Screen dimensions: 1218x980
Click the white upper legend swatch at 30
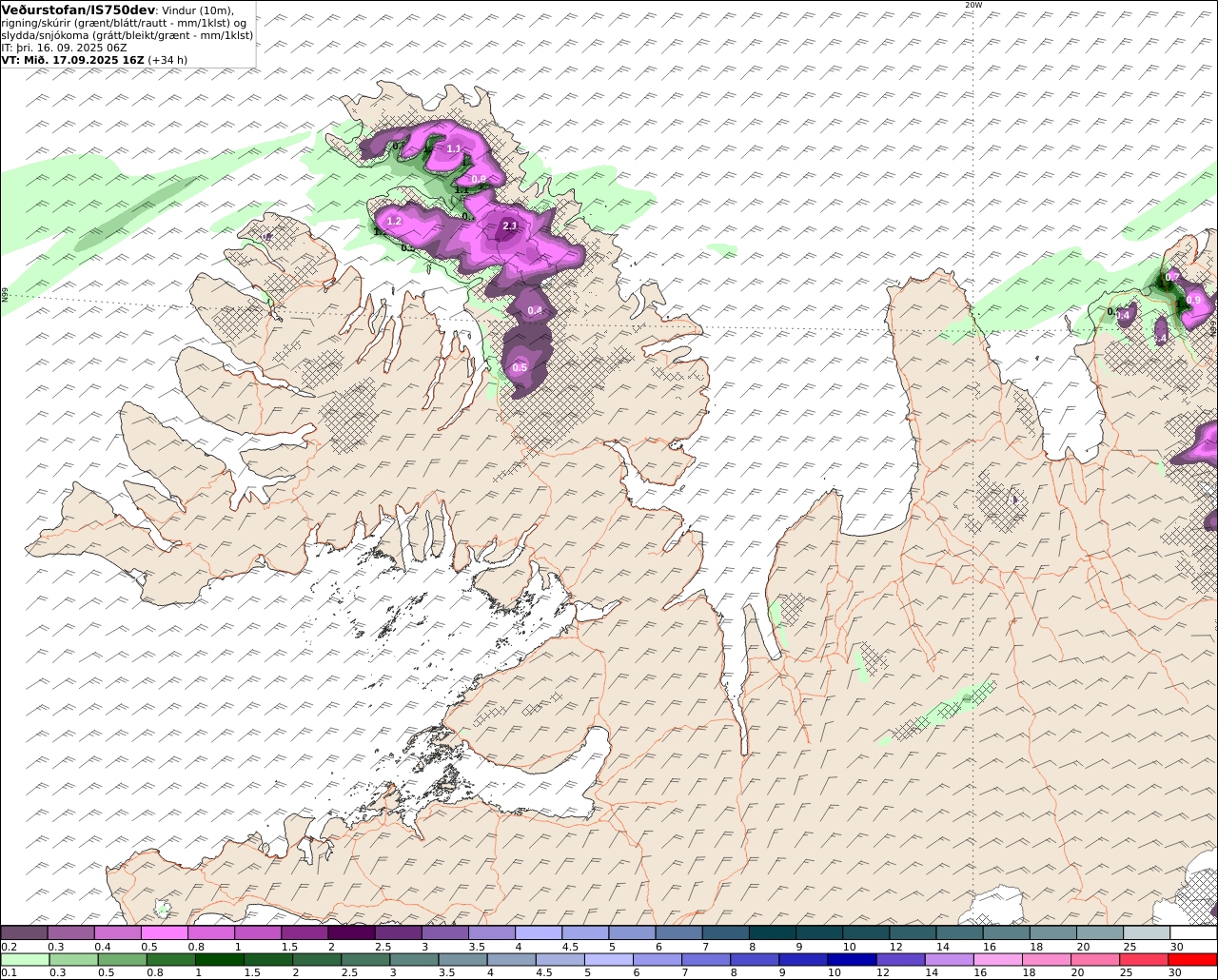(x=1193, y=933)
